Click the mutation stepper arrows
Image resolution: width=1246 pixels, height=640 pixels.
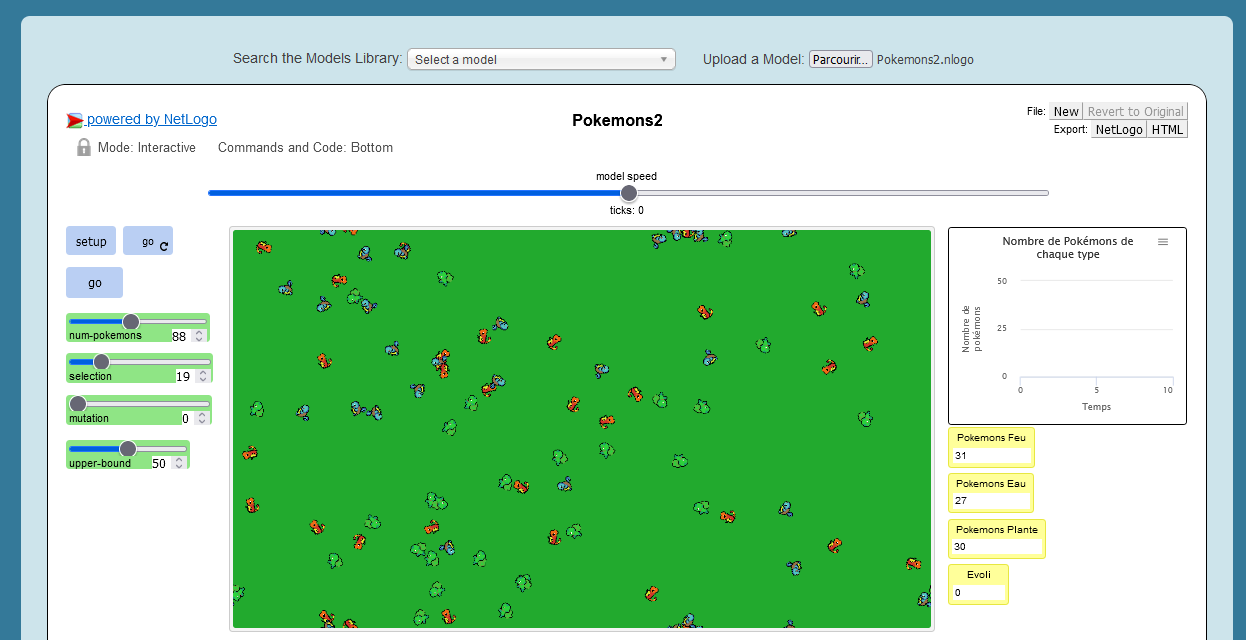pos(203,419)
